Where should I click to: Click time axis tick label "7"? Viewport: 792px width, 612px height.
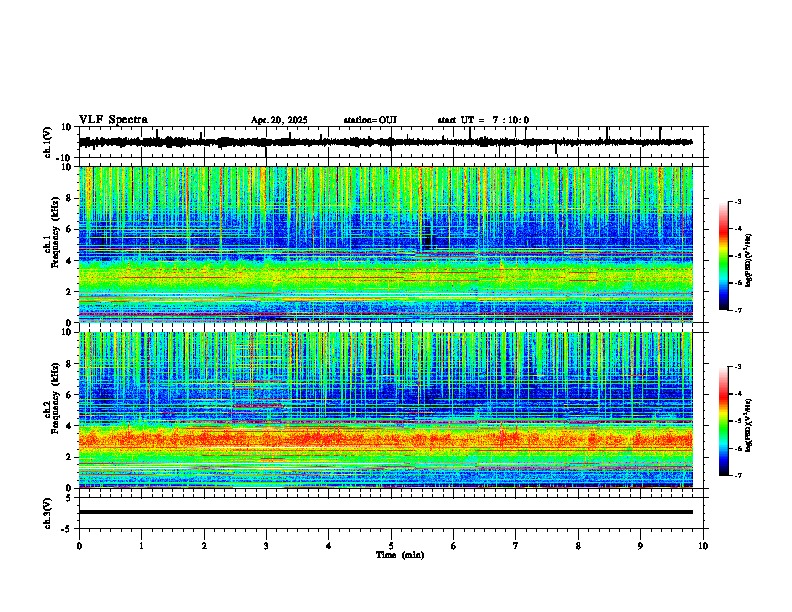point(516,546)
